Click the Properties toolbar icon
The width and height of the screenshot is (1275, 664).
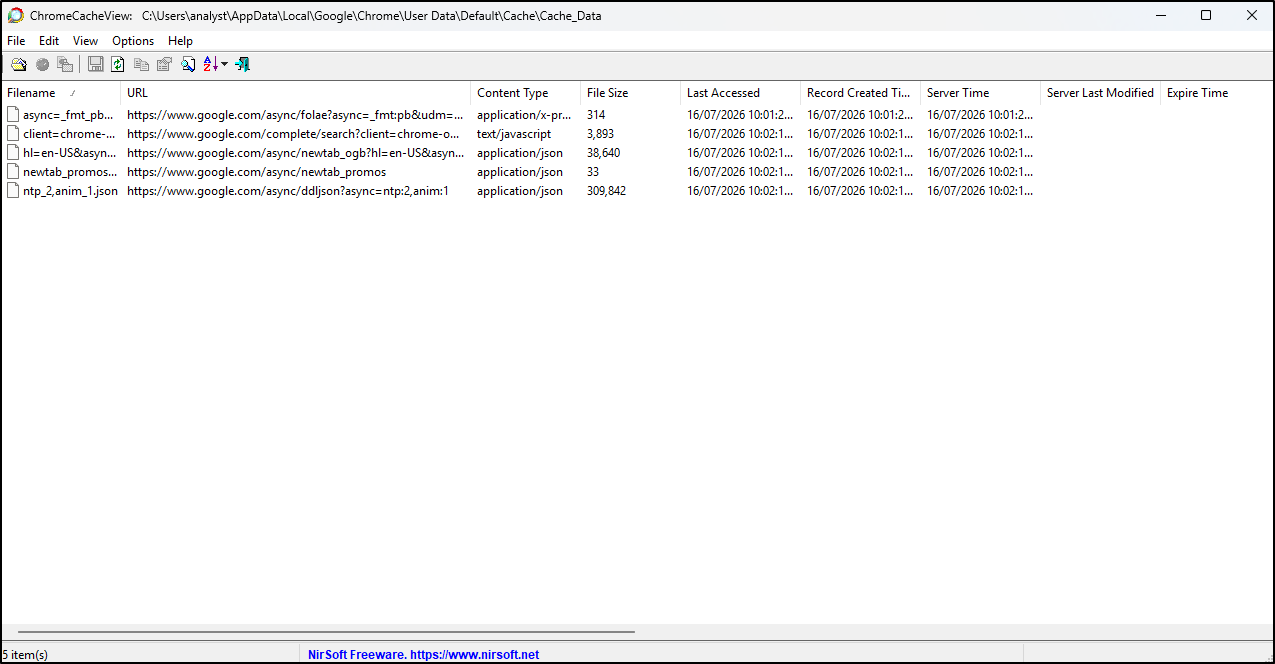click(164, 64)
